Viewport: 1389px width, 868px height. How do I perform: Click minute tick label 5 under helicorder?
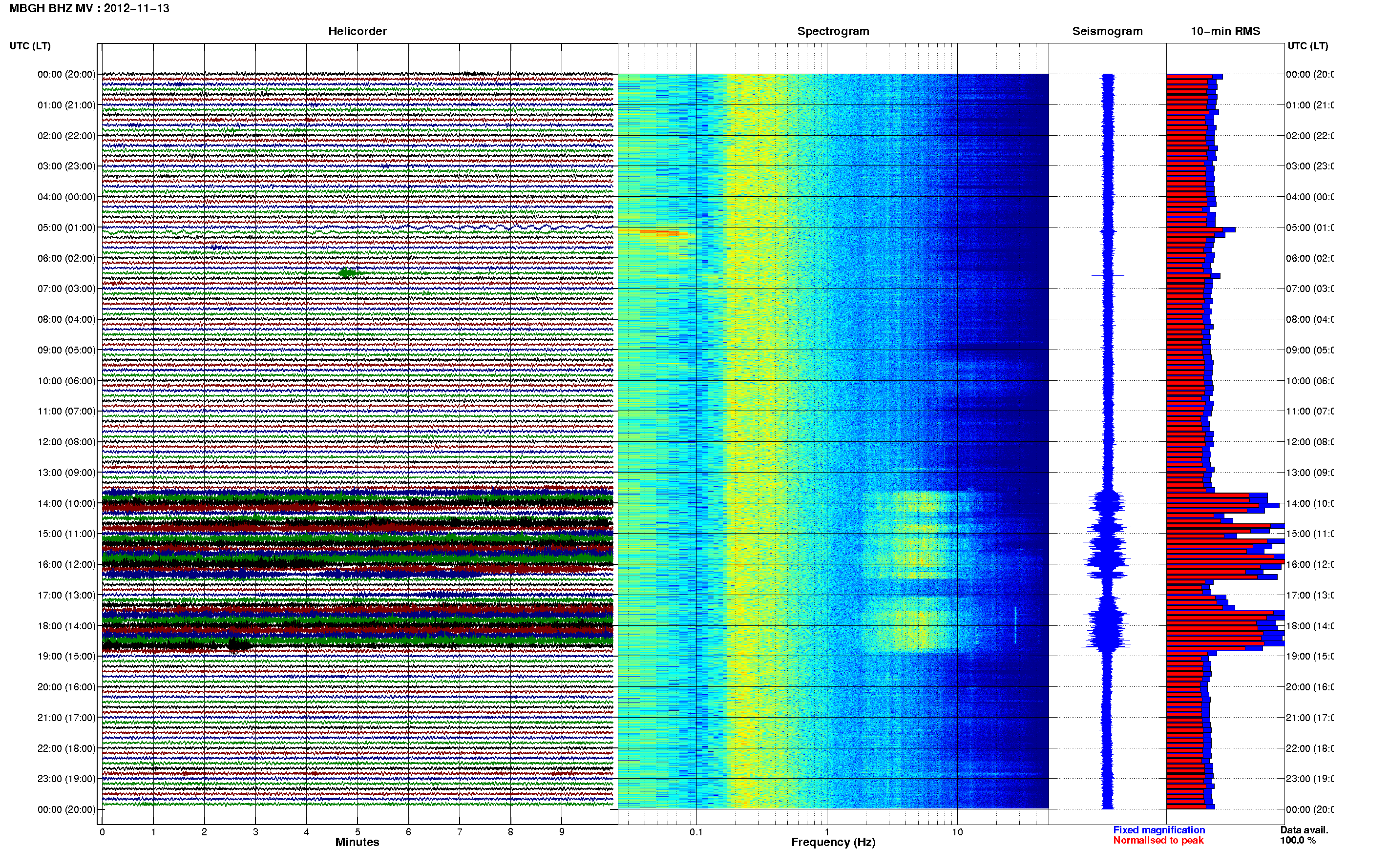[357, 832]
